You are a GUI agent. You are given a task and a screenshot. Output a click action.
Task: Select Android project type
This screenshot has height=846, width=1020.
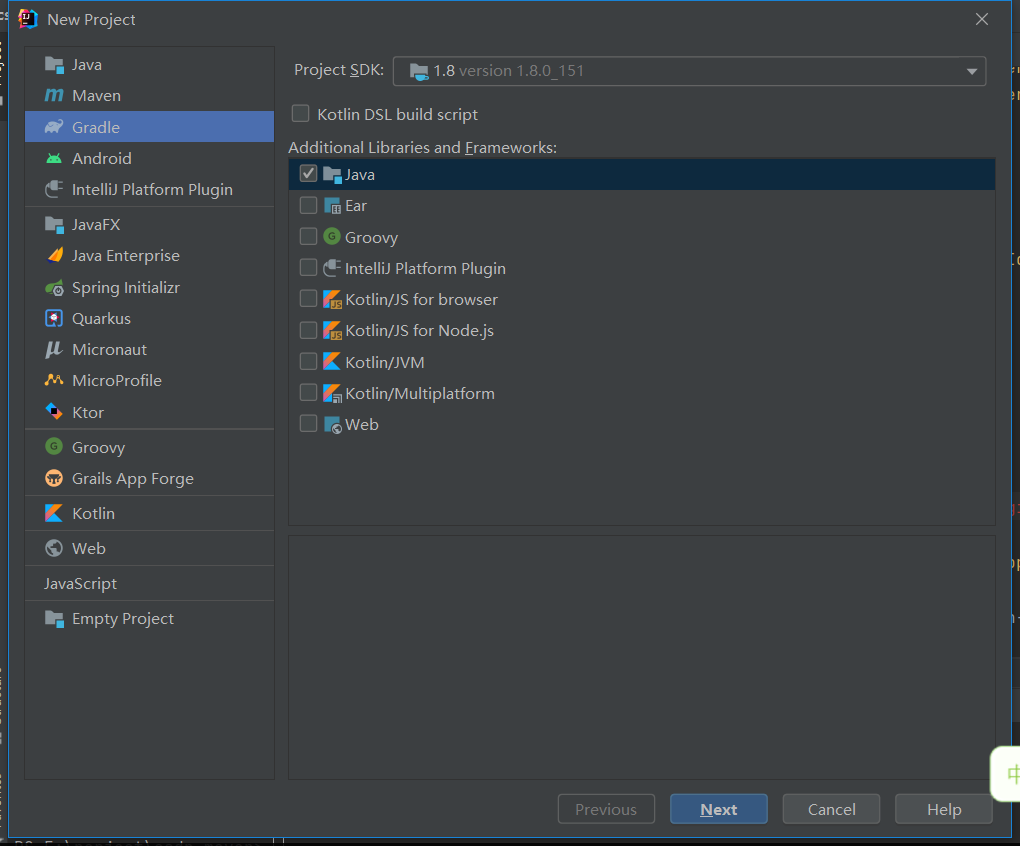[149, 159]
